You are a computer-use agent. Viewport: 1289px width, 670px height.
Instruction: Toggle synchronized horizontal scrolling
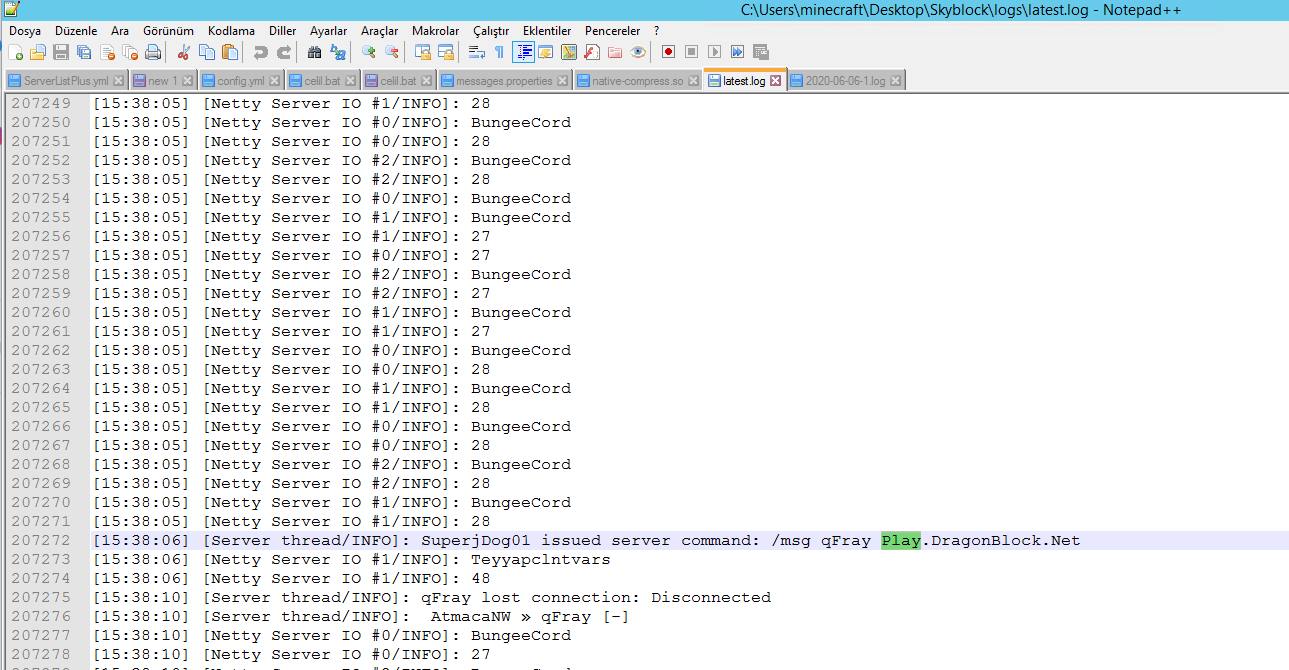click(x=446, y=52)
